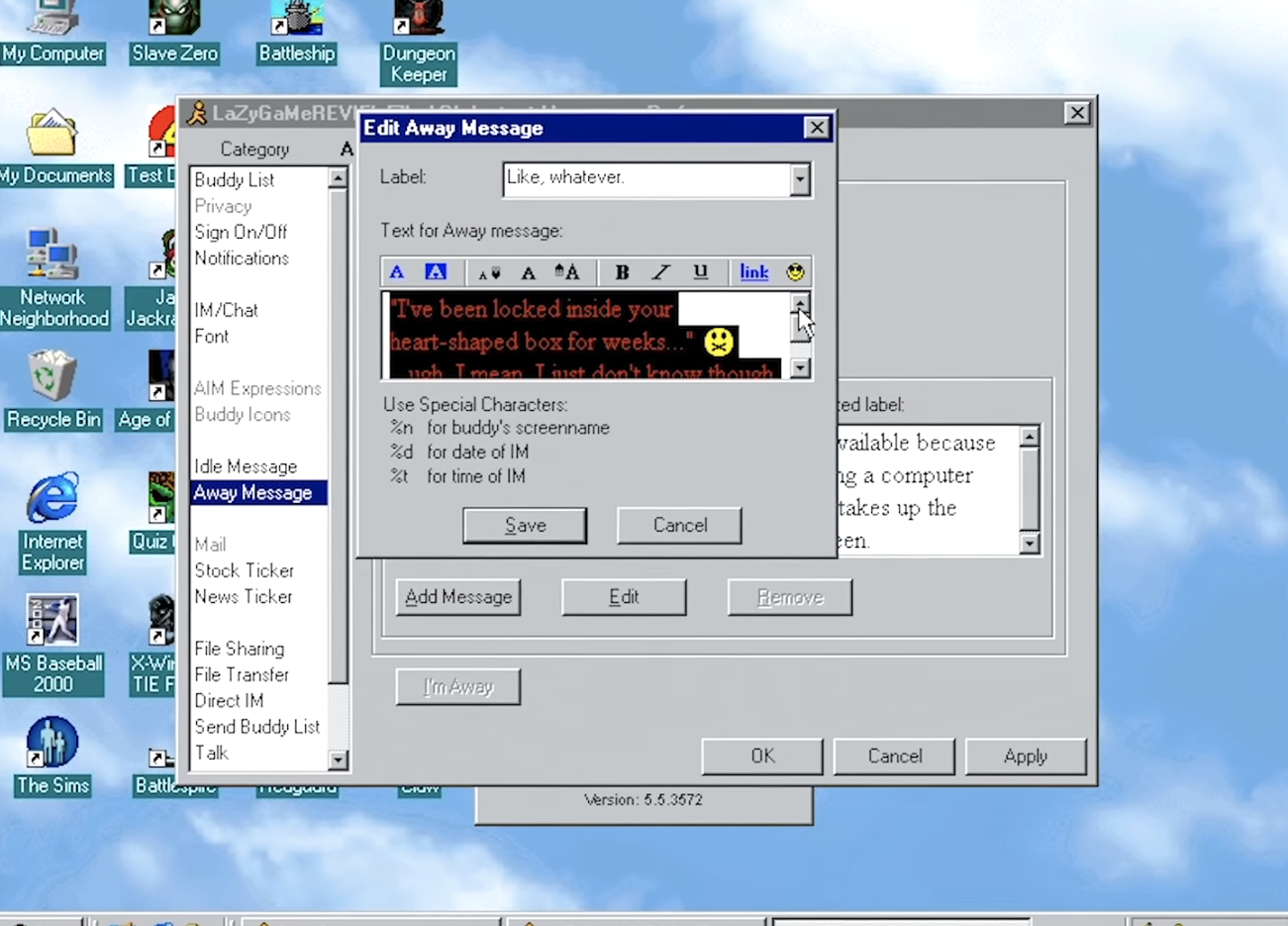Image resolution: width=1288 pixels, height=926 pixels.
Task: Toggle italic formatting
Action: click(660, 272)
